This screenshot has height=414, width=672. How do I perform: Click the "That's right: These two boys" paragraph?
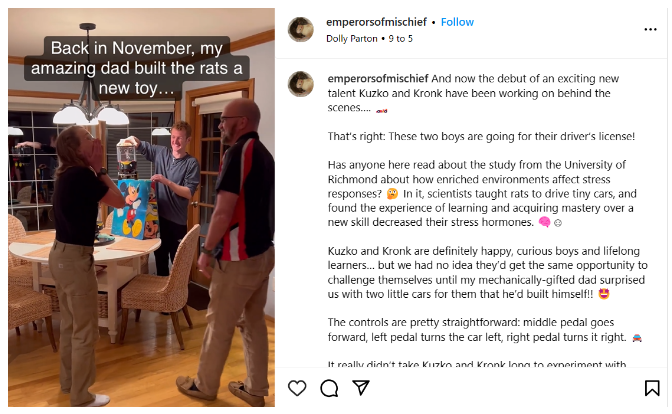click(480, 135)
